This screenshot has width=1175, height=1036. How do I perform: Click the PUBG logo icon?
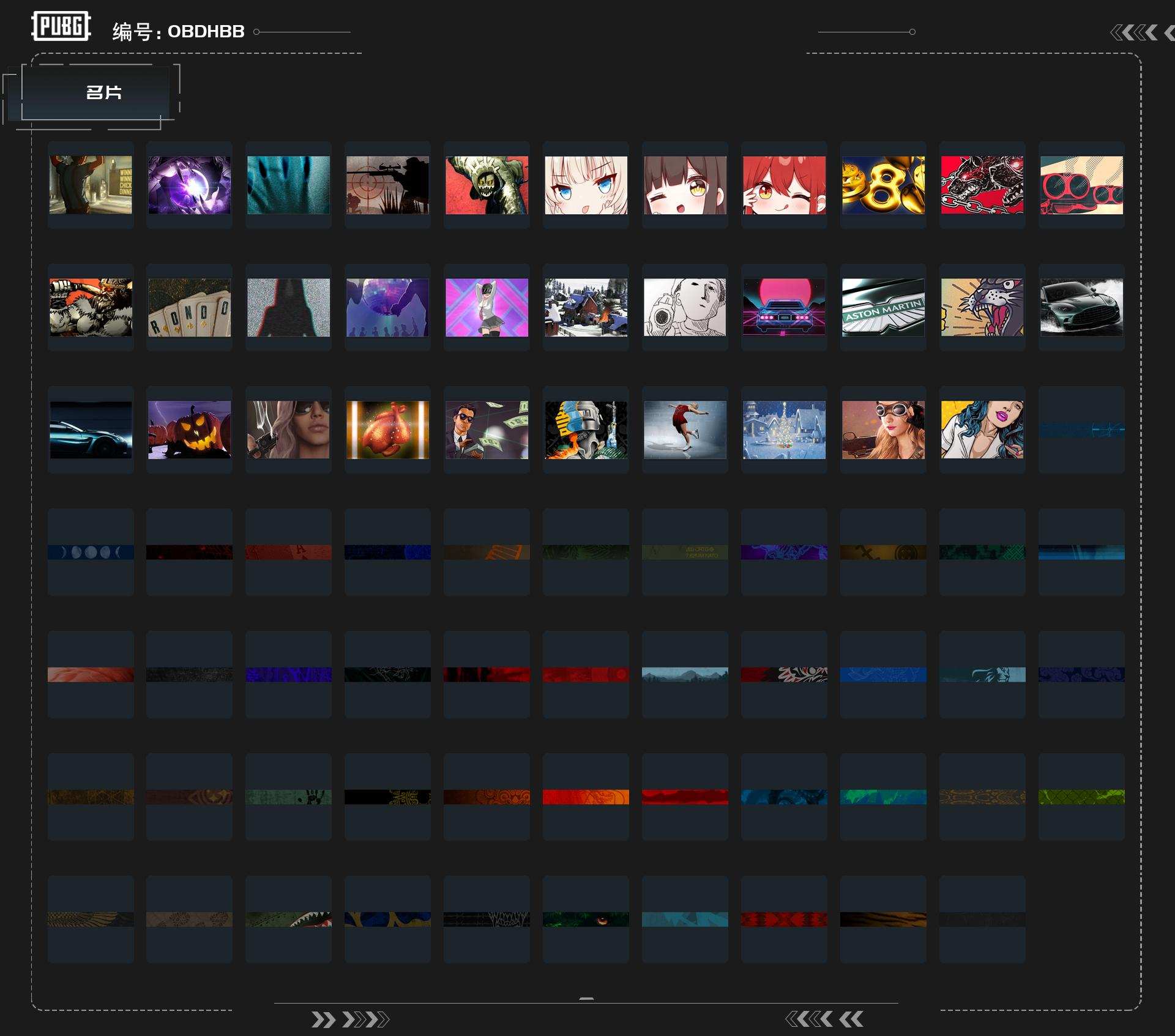click(61, 26)
